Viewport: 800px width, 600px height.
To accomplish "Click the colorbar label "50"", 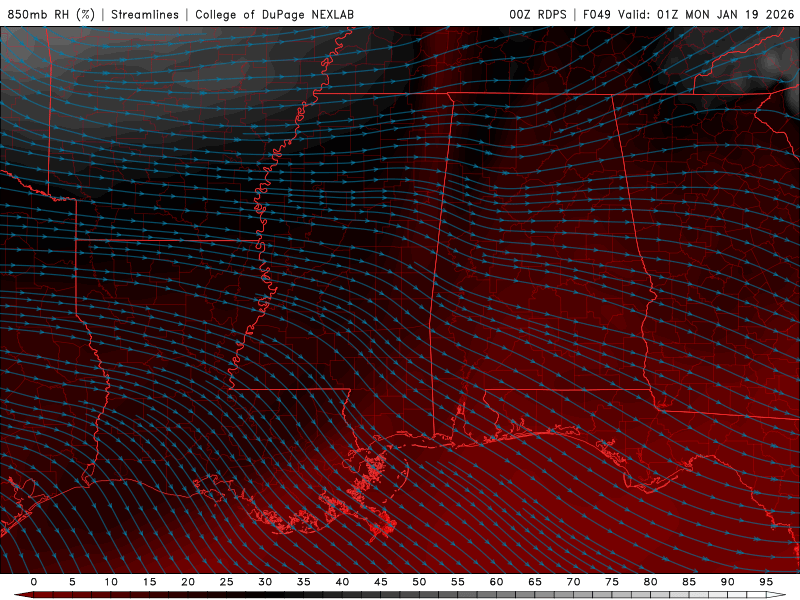I will [x=419, y=582].
